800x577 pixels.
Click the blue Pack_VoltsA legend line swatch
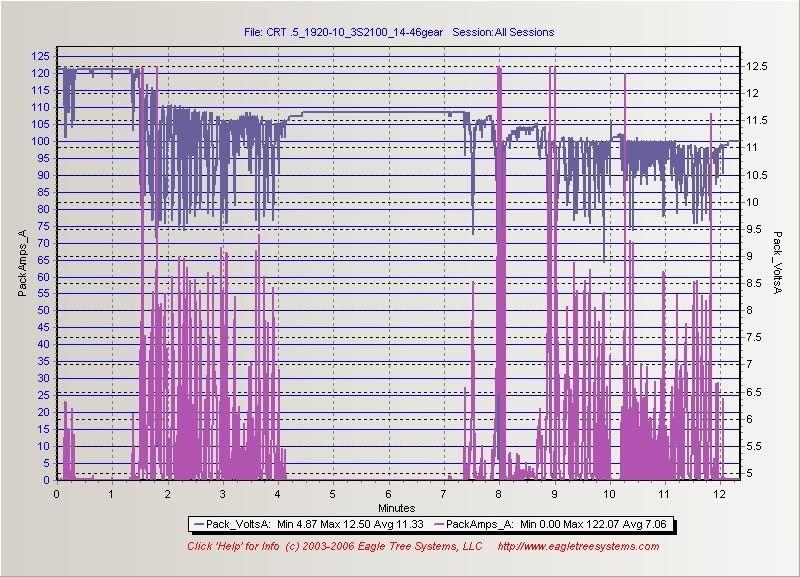click(x=199, y=522)
